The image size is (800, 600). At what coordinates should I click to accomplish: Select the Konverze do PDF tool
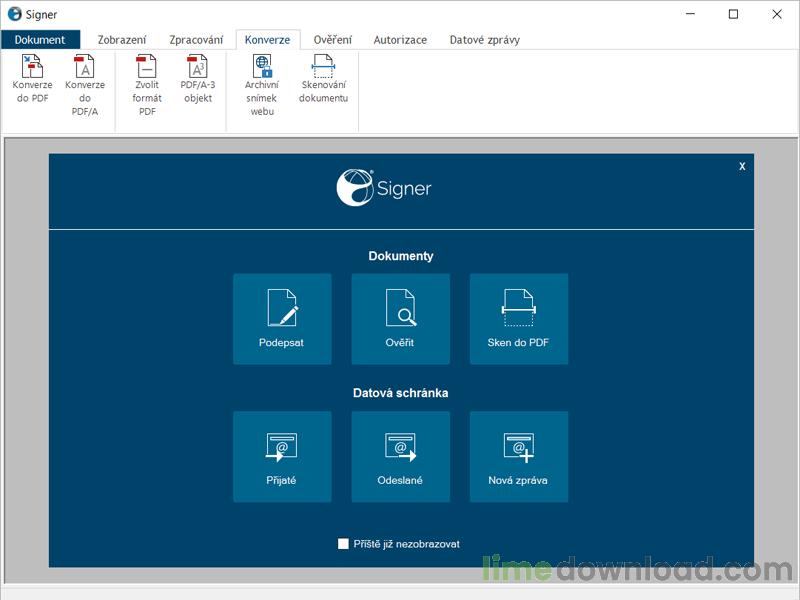tap(32, 85)
